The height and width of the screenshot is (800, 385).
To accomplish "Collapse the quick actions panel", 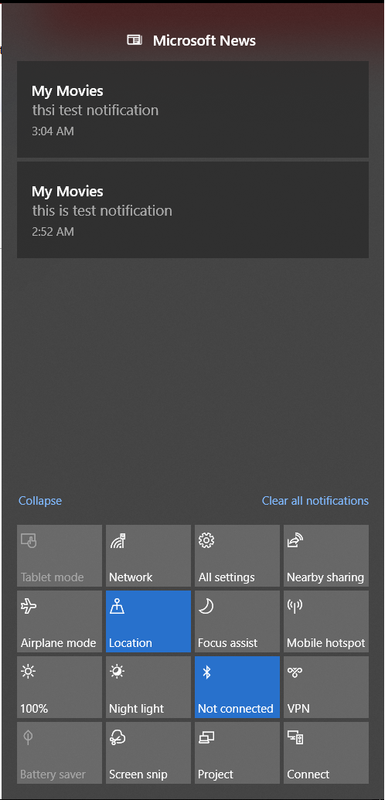I will point(40,501).
